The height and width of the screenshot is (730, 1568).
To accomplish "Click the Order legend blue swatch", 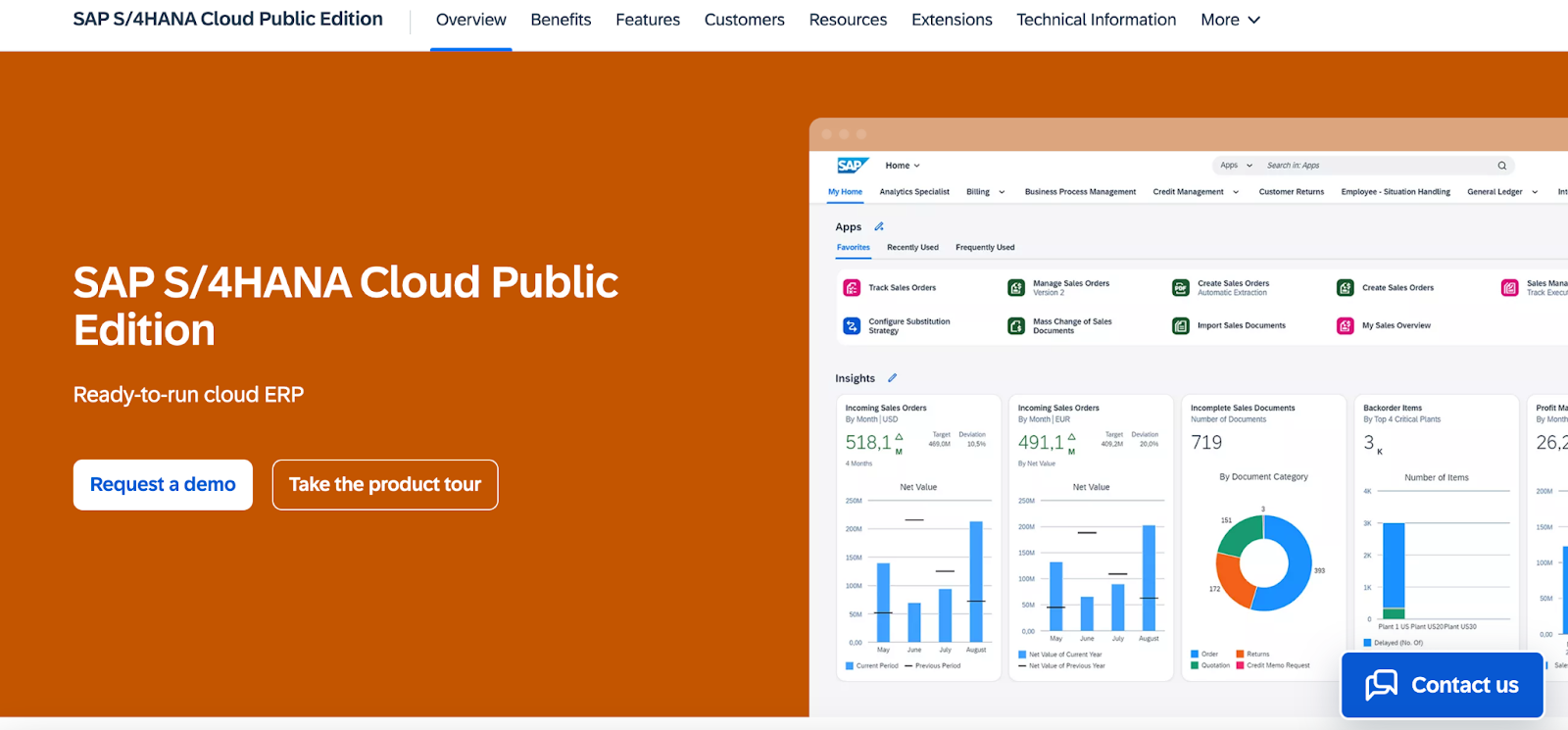I will tap(1195, 655).
